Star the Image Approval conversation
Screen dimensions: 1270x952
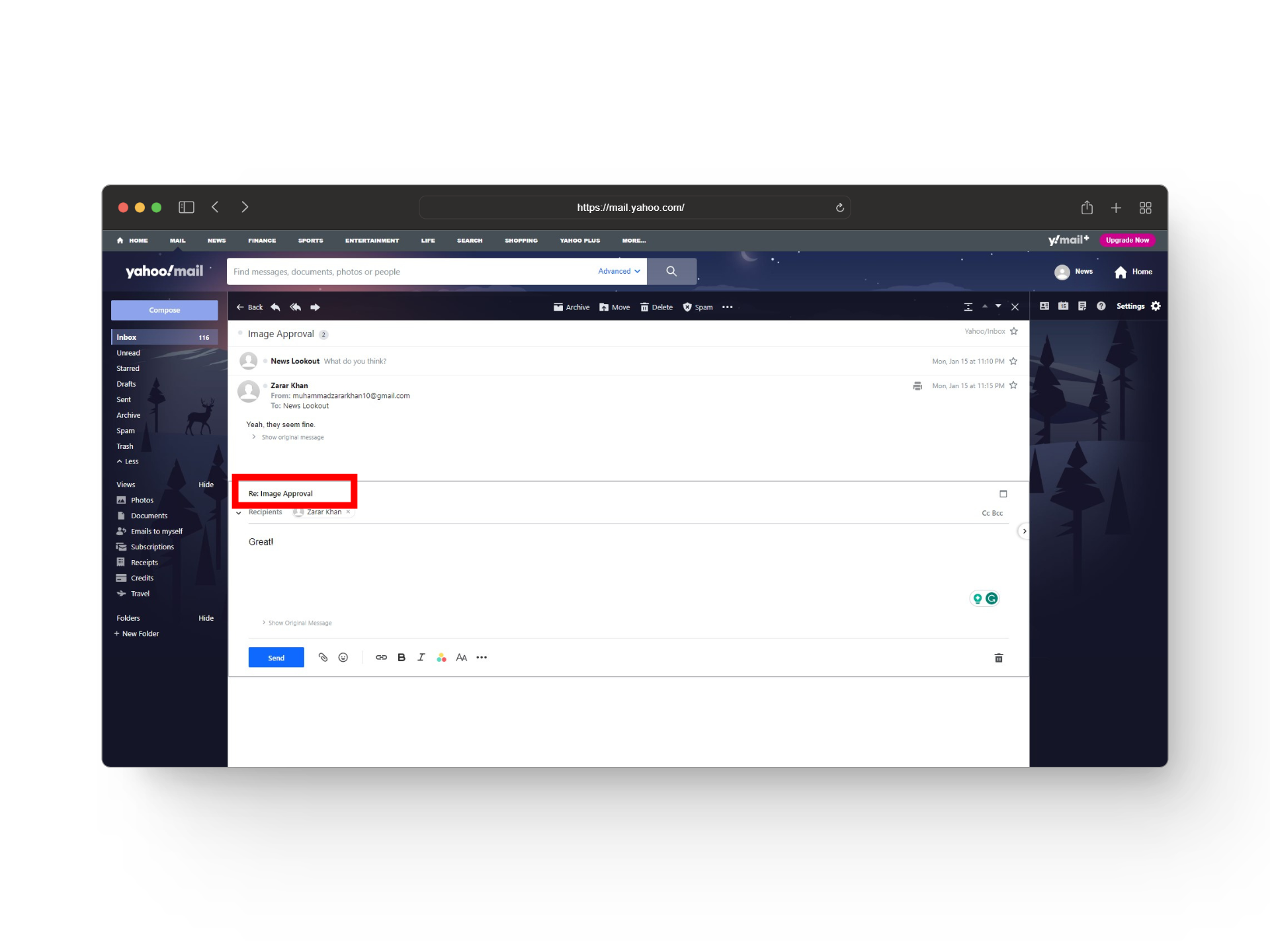pos(1013,331)
